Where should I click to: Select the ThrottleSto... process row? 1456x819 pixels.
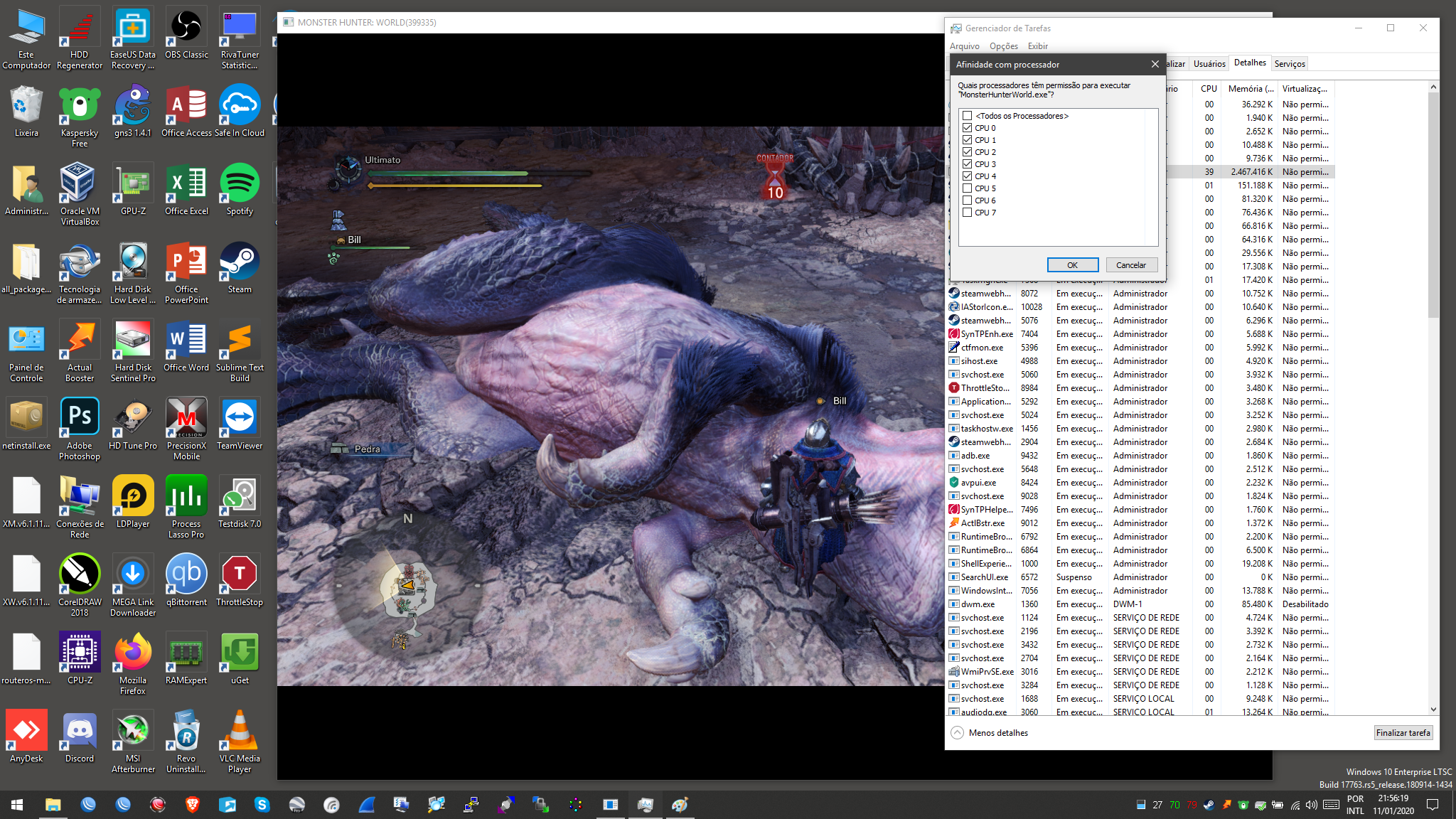(1141, 388)
